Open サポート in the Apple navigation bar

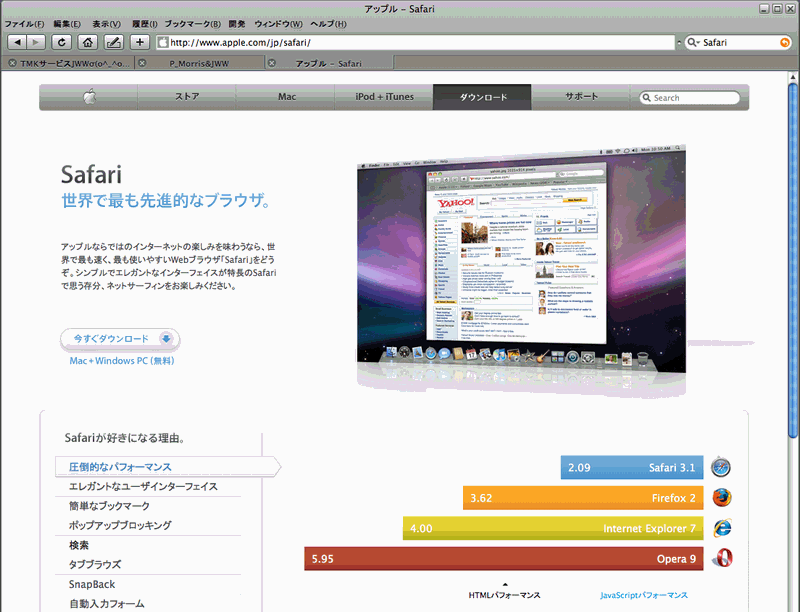coord(581,97)
